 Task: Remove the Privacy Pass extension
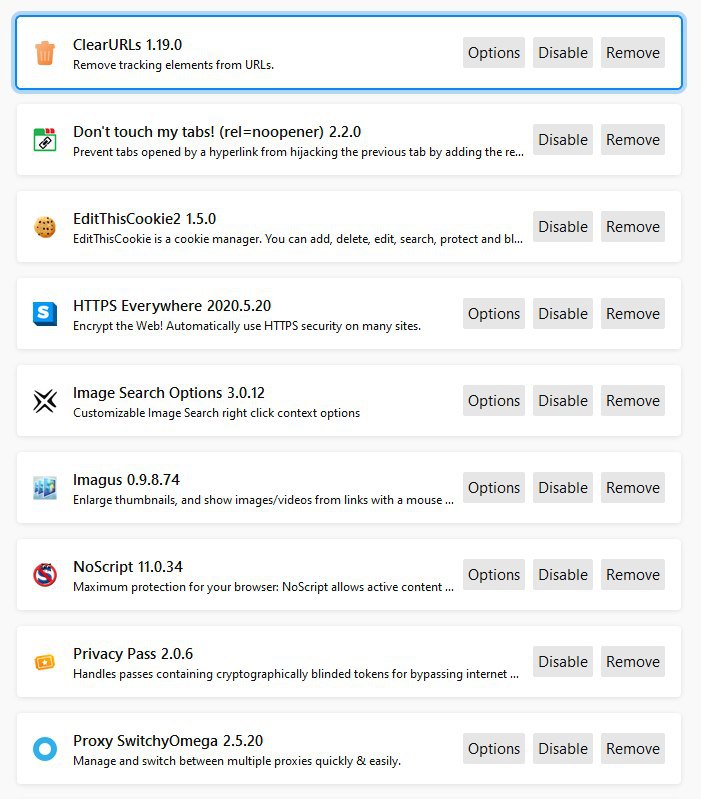[x=633, y=662]
